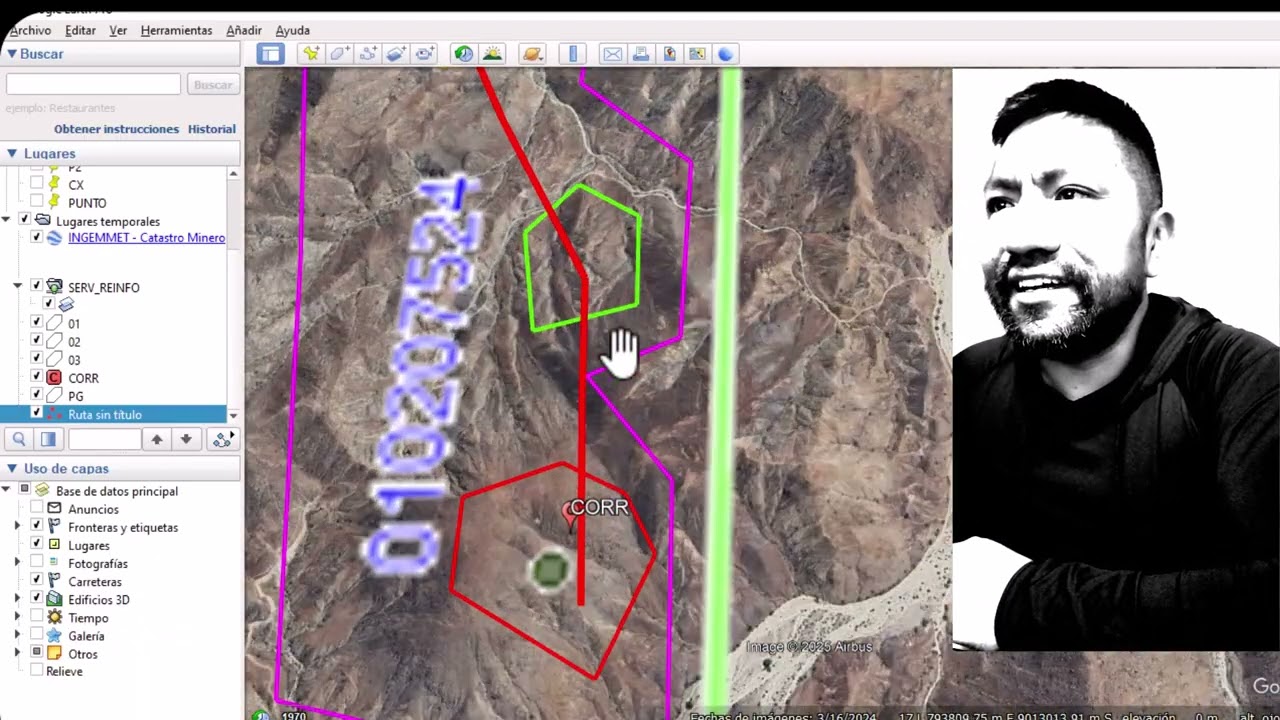The width and height of the screenshot is (1280, 720).
Task: Show historical imagery with clock icon
Action: click(463, 54)
